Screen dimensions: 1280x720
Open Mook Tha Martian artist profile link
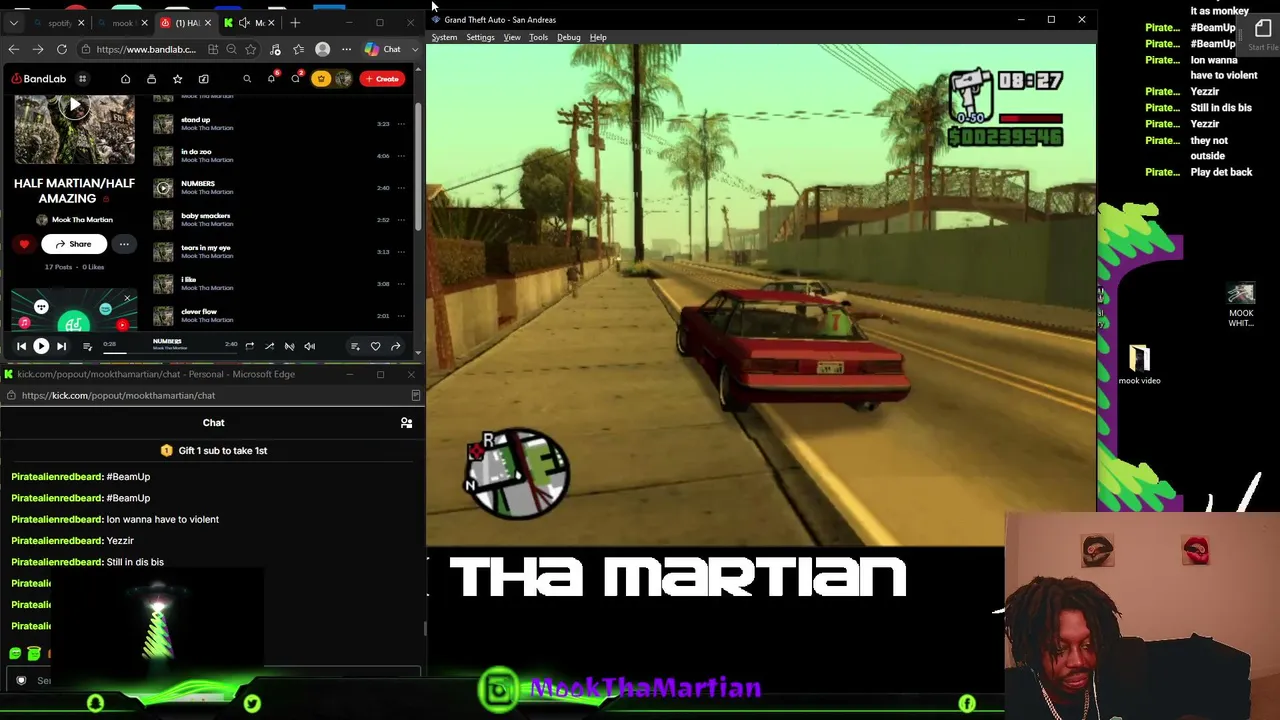tap(82, 220)
